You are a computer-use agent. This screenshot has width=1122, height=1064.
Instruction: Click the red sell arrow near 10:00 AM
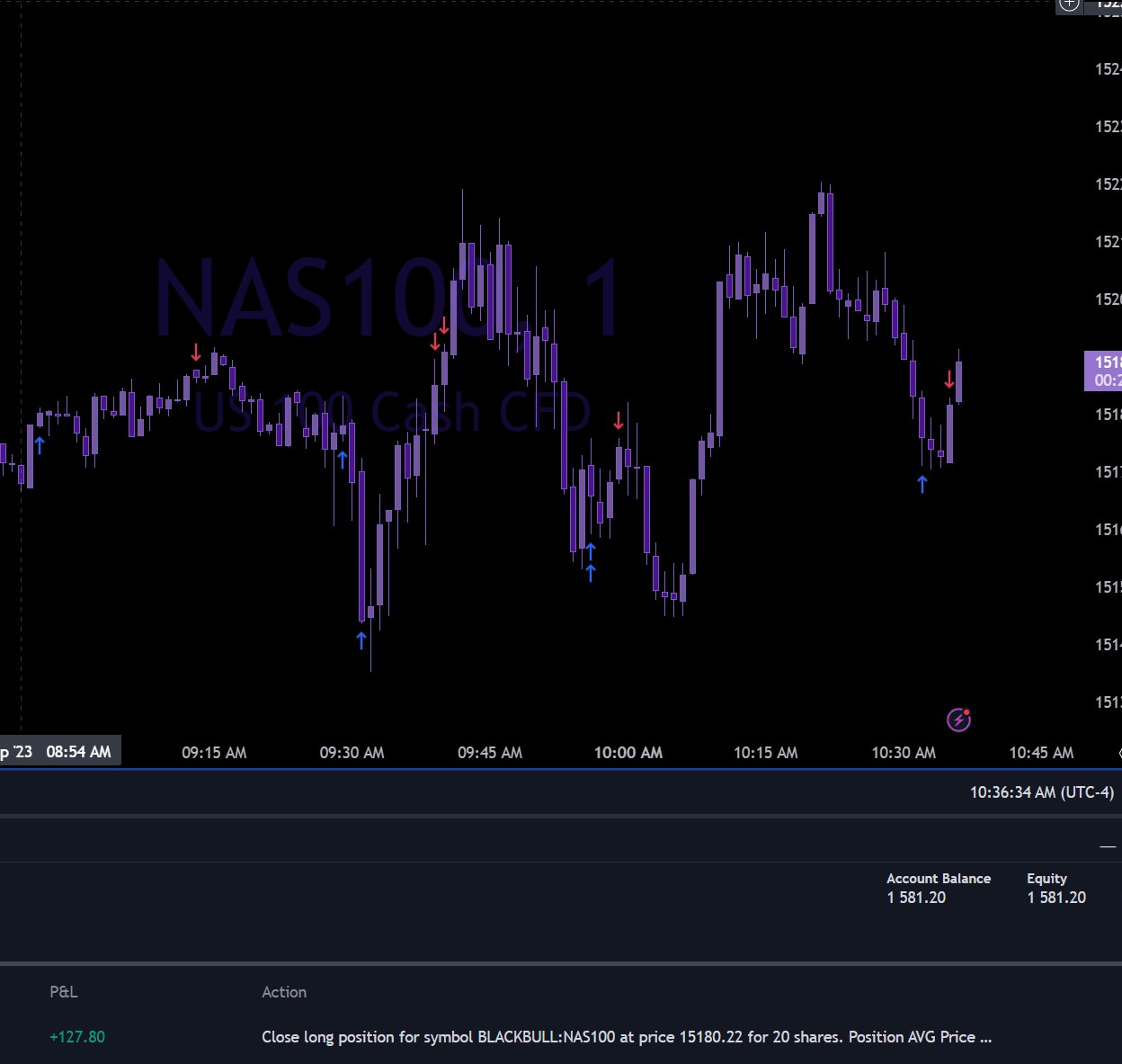(619, 420)
